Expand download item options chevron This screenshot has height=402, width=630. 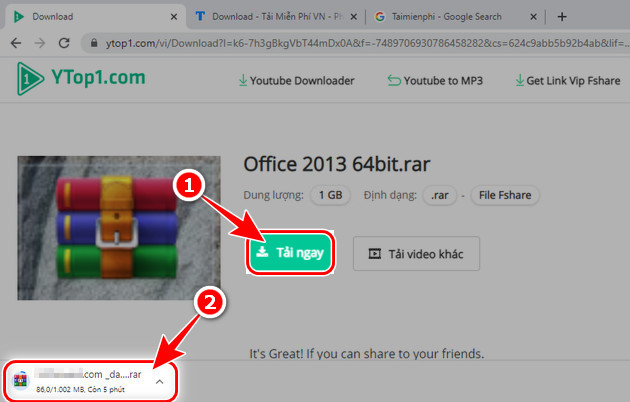tap(160, 382)
